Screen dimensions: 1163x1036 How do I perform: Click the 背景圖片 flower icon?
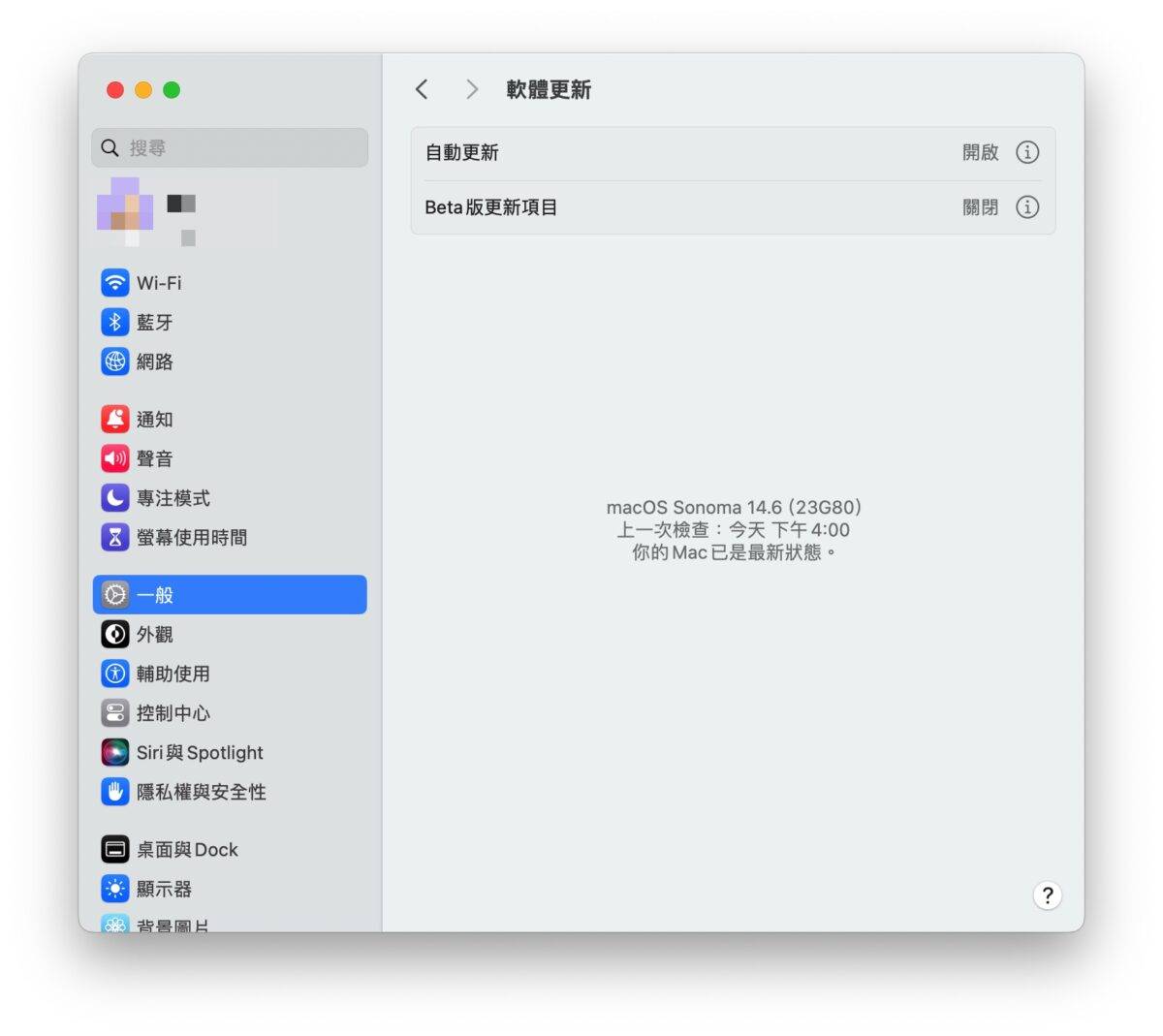[115, 924]
